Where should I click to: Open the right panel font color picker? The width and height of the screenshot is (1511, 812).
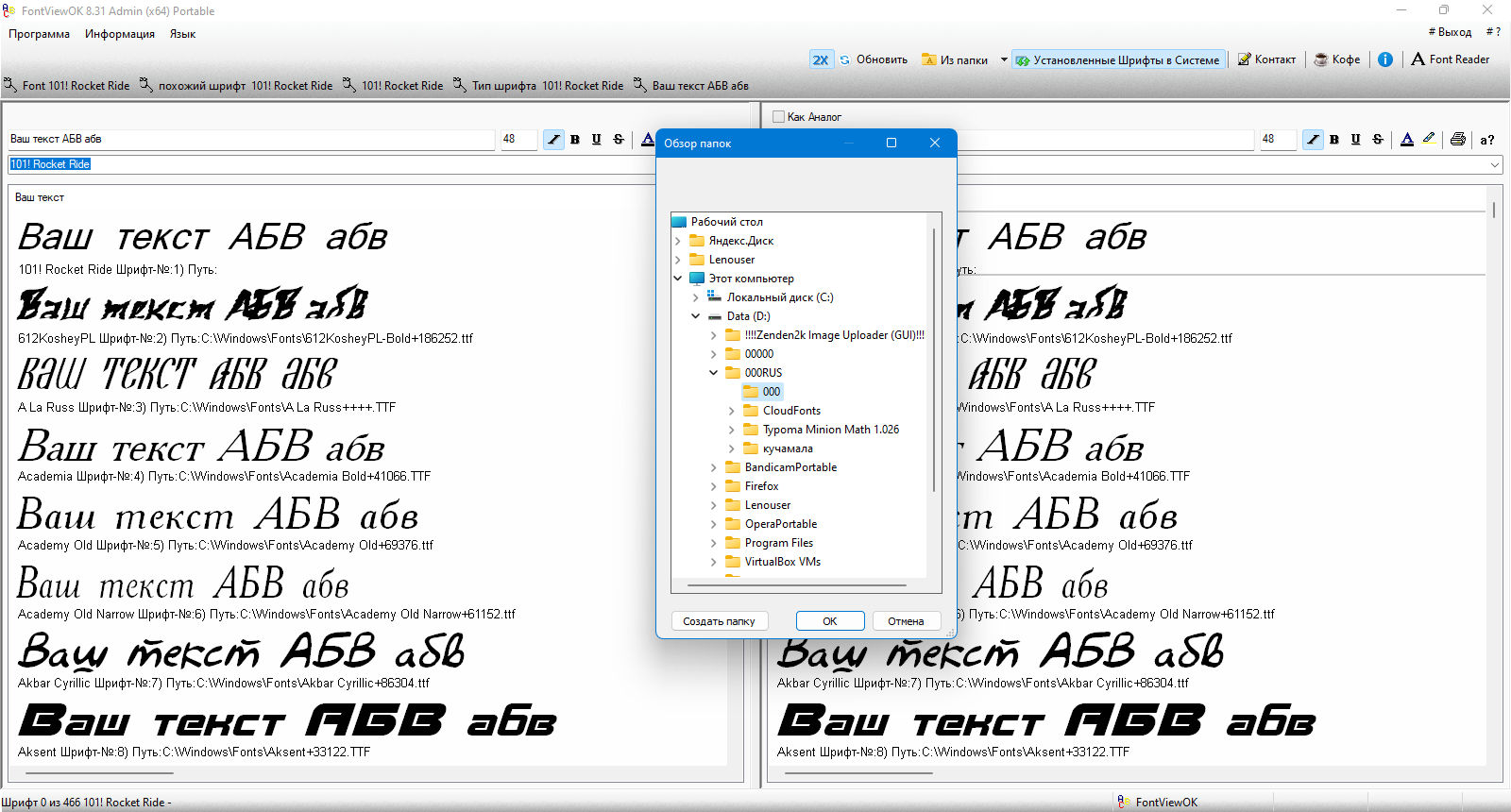1407,139
